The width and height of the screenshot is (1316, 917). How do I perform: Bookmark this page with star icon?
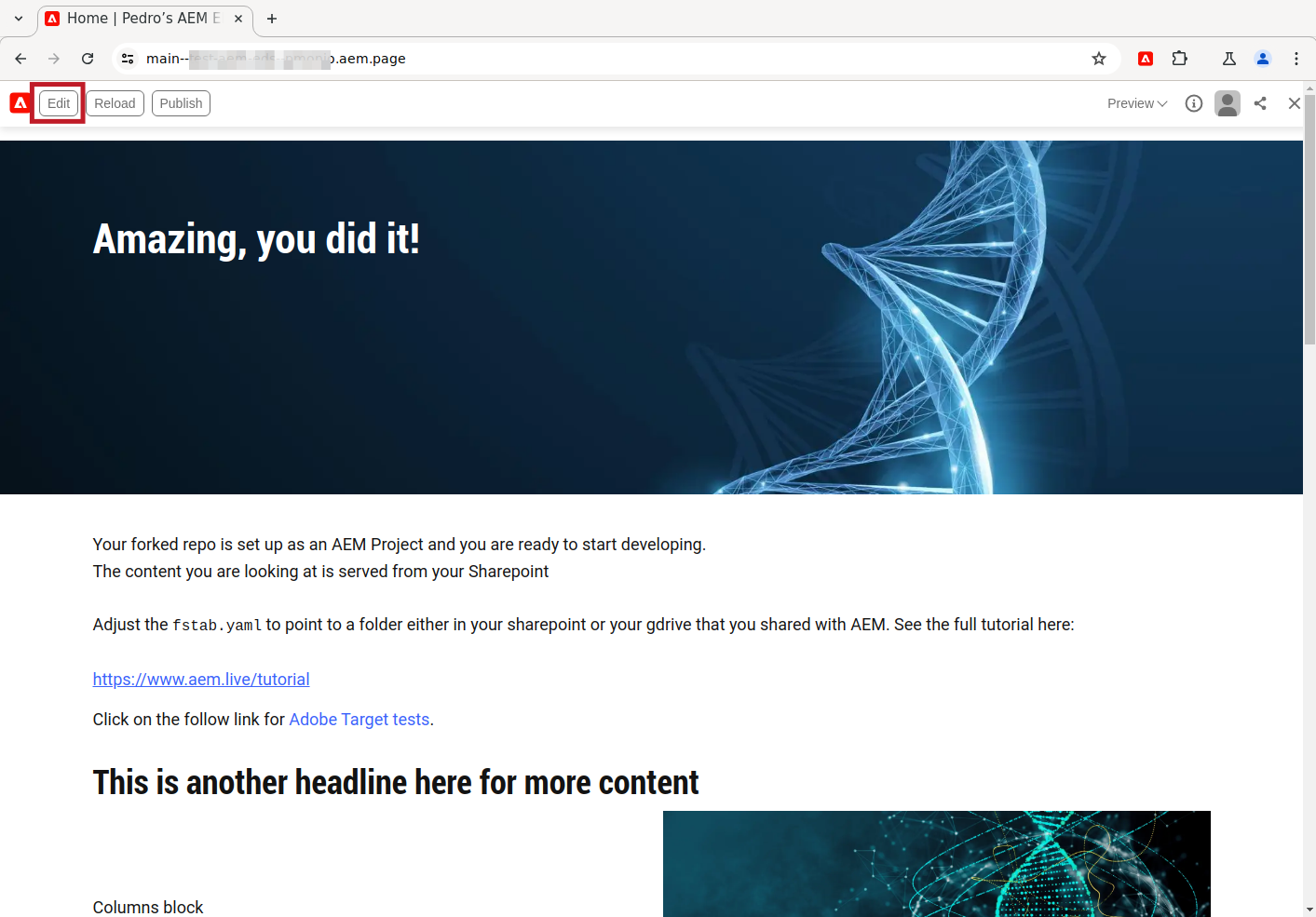pyautogui.click(x=1099, y=59)
